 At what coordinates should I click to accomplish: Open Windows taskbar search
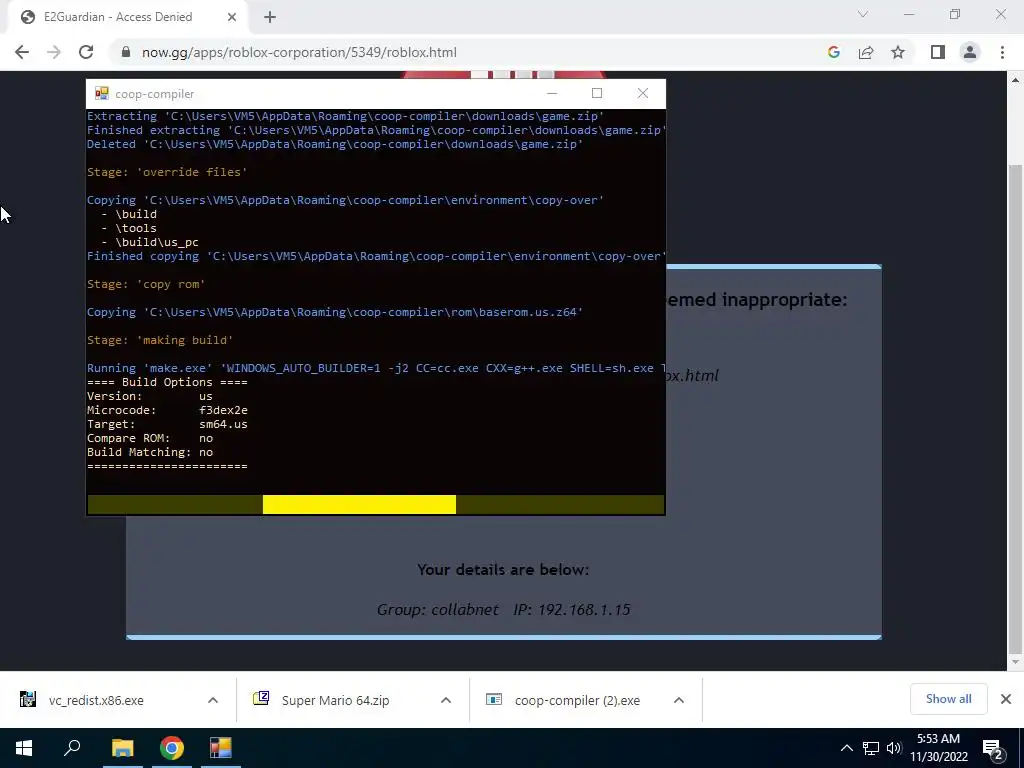(72, 748)
